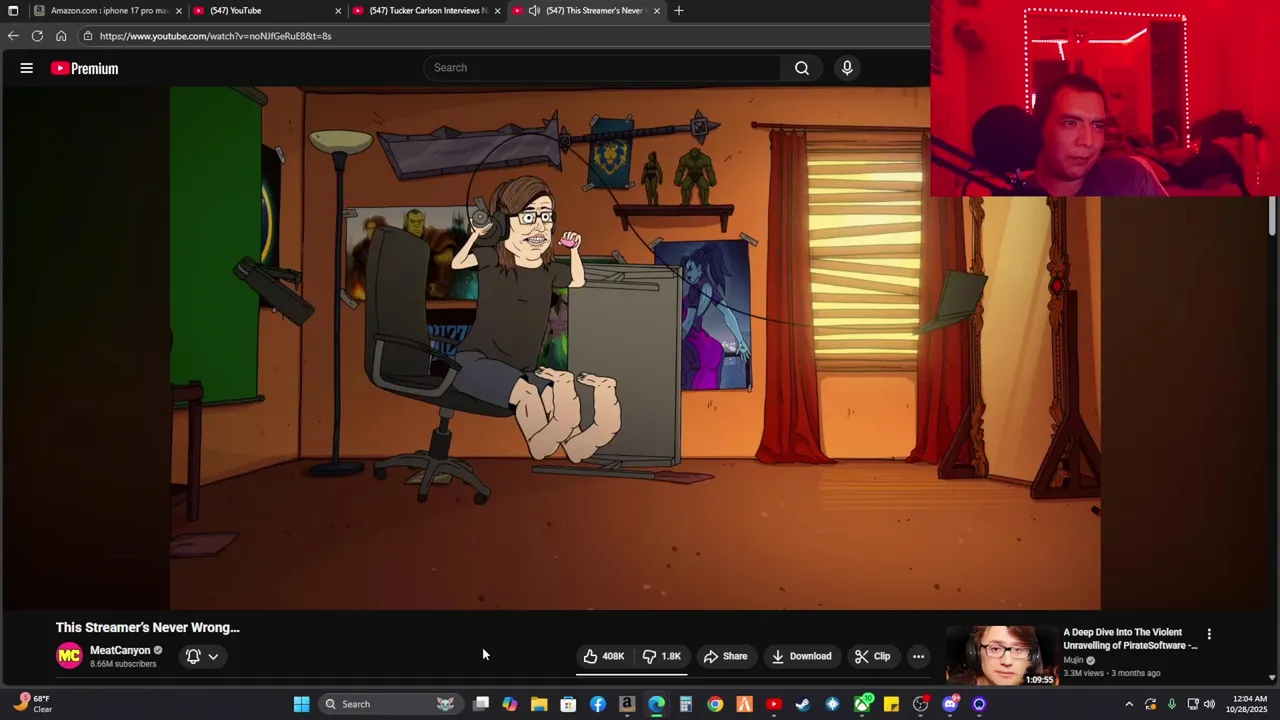Mute tab via the speaker icon
The width and height of the screenshot is (1280, 720).
(535, 11)
